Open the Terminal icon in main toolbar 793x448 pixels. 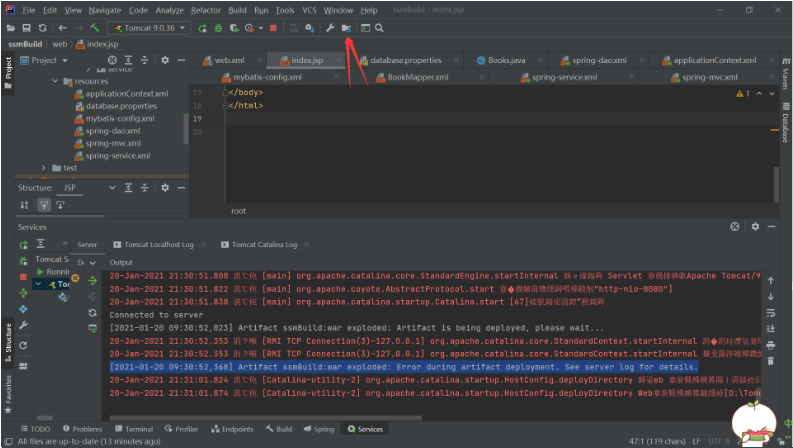pyautogui.click(x=365, y=28)
